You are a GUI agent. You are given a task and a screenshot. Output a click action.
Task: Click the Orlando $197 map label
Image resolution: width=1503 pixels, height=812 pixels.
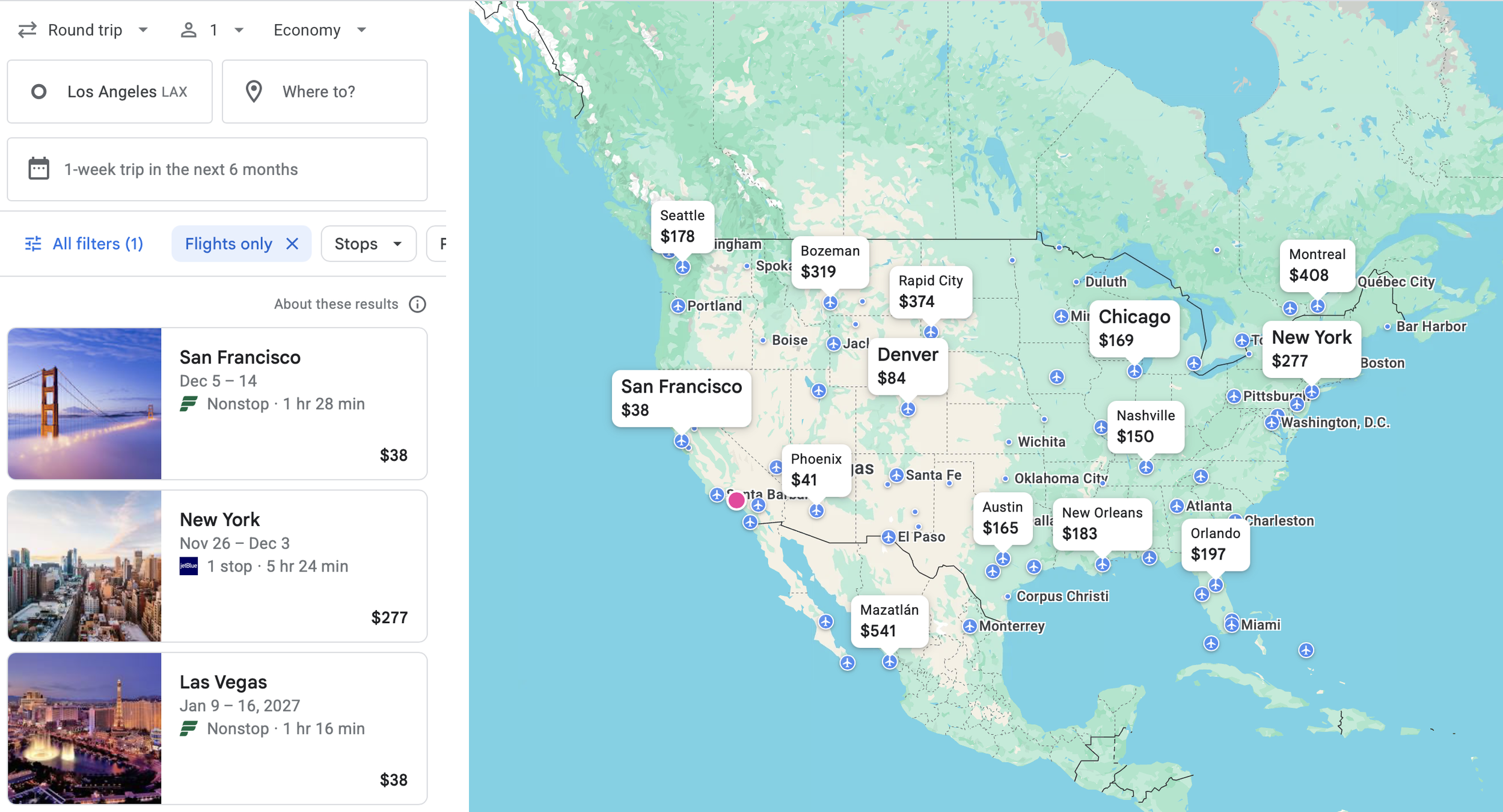1215,545
